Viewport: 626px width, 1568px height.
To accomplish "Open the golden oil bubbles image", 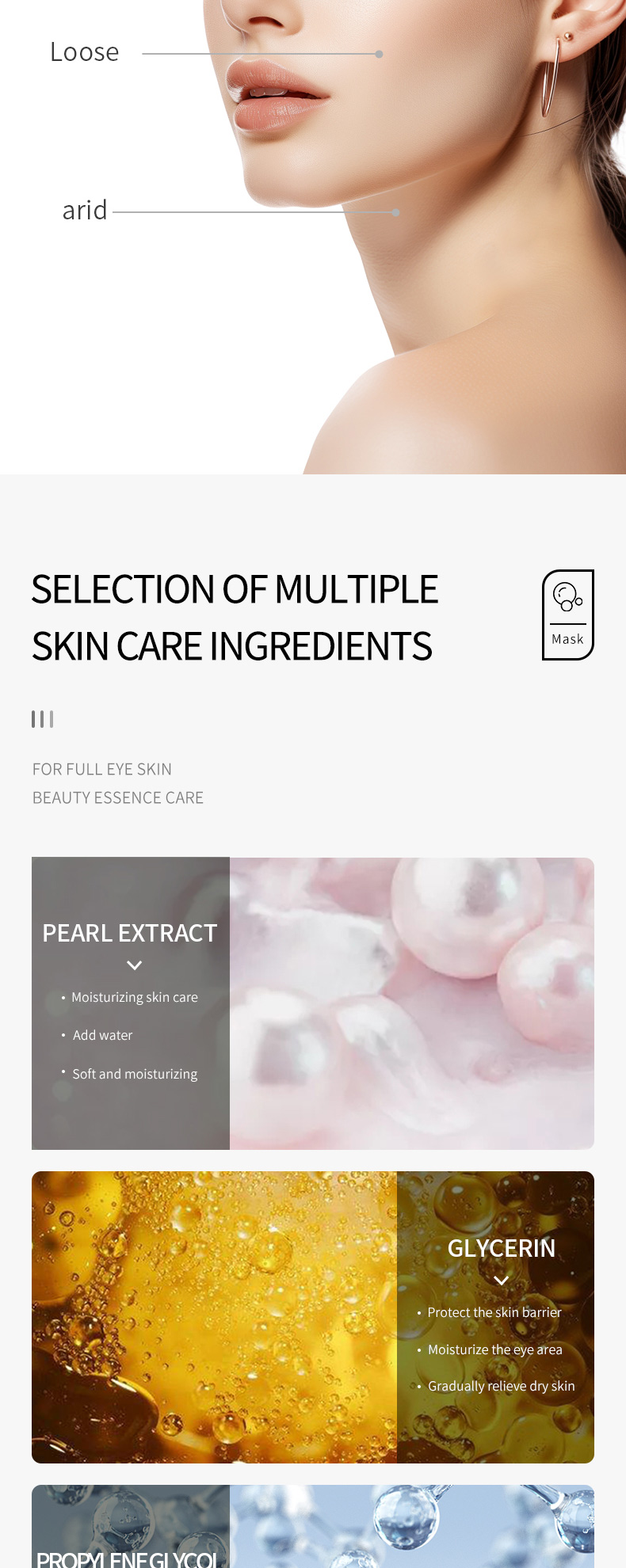I will pos(214,1317).
